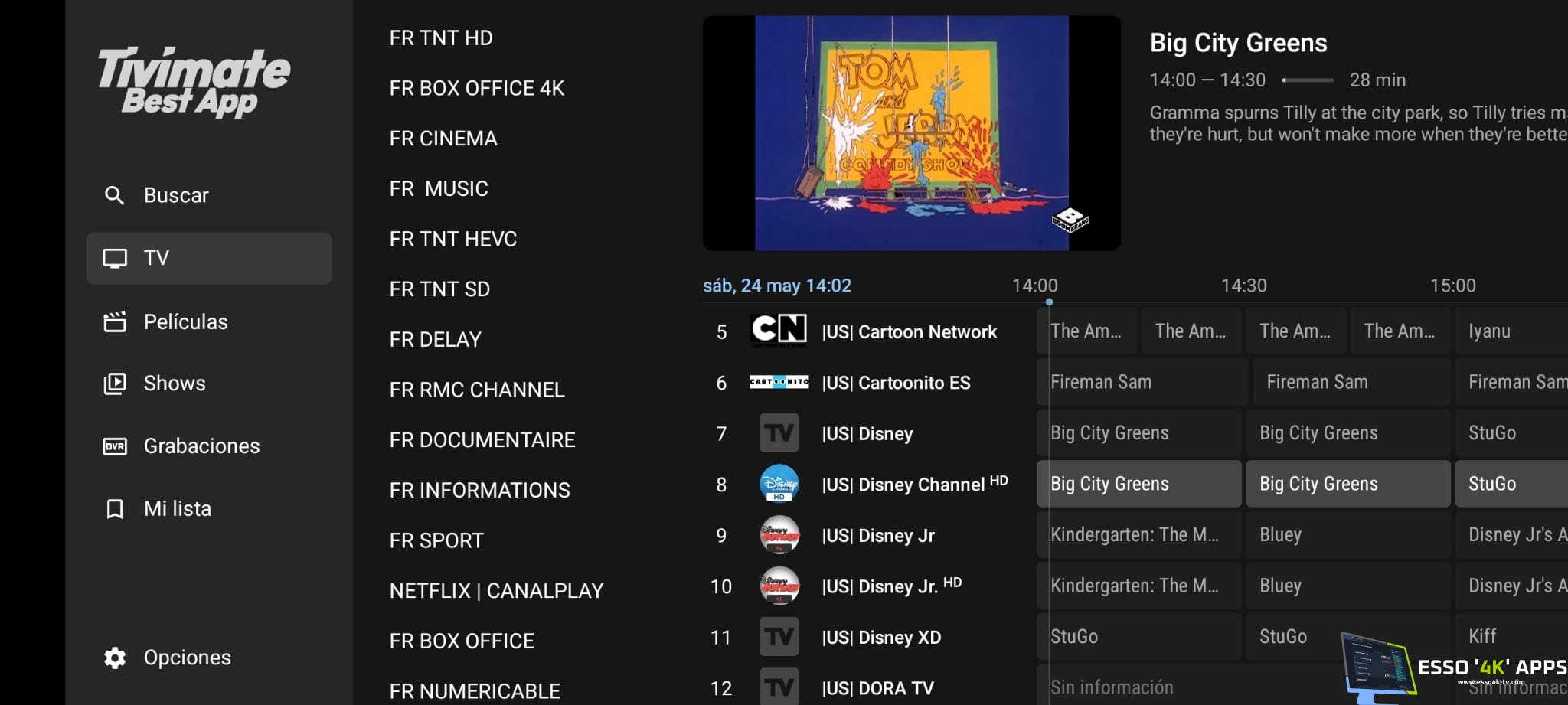1568x705 pixels.
Task: Select the TV menu item
Action: pyautogui.click(x=209, y=259)
